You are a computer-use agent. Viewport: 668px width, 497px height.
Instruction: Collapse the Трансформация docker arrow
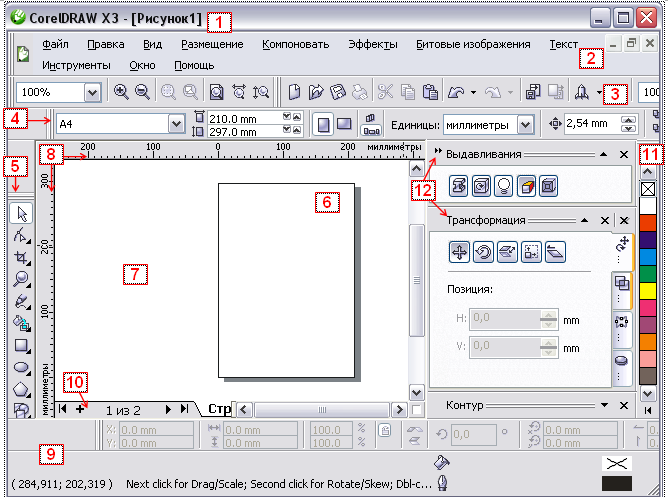pyautogui.click(x=584, y=220)
